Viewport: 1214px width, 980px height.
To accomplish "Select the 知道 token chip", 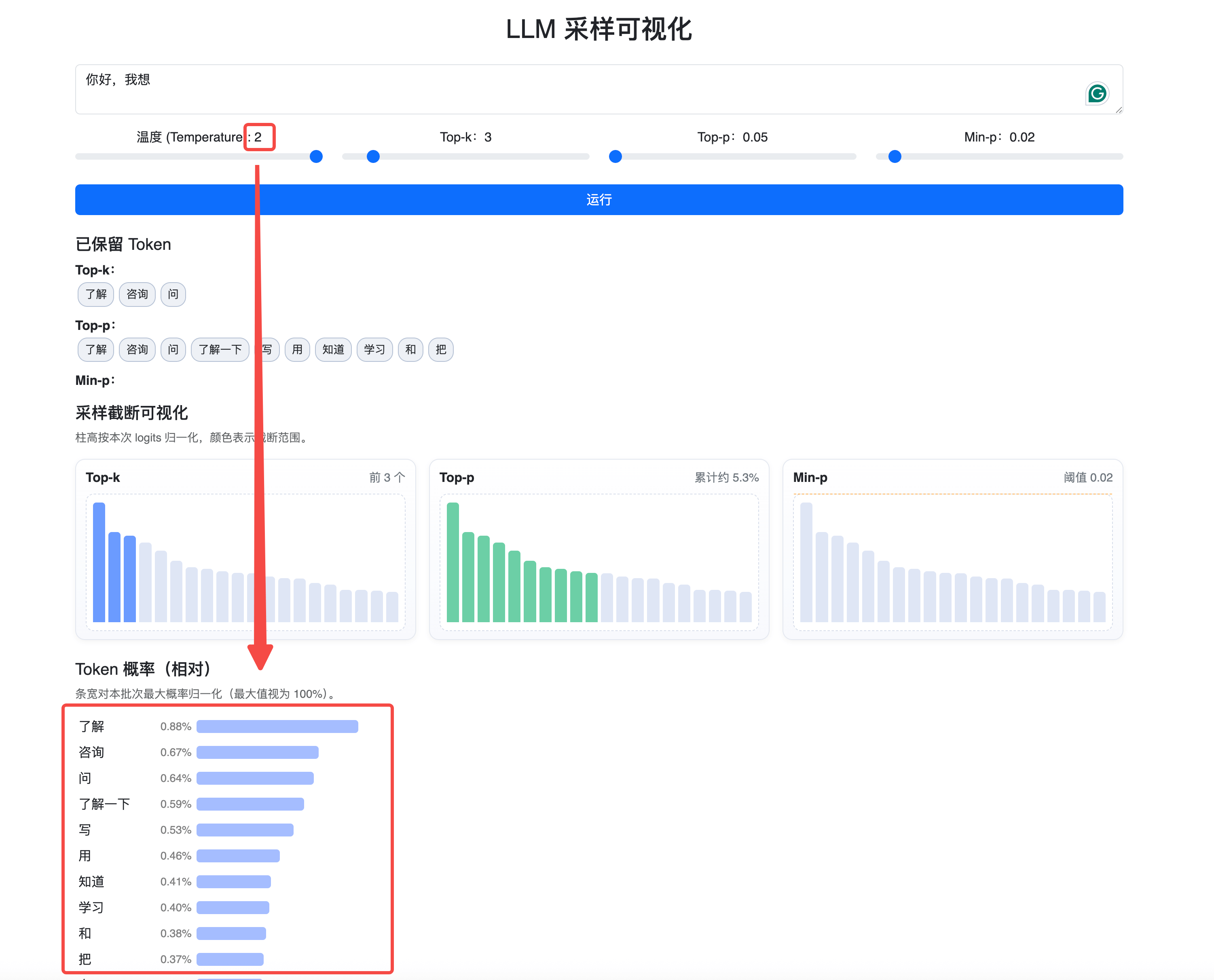I will pyautogui.click(x=333, y=349).
